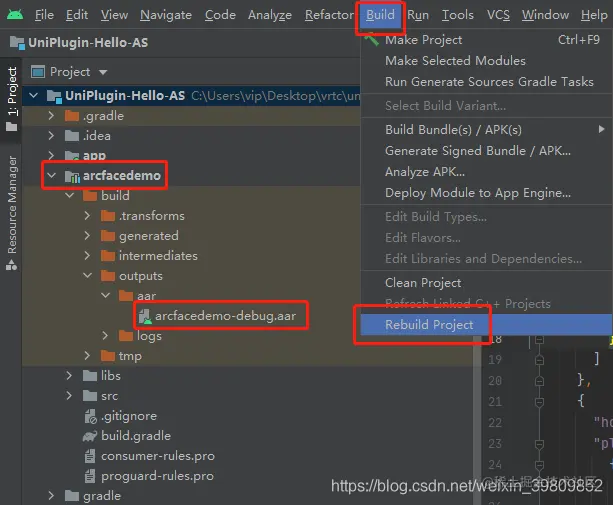
Task: Open the File menu
Action: click(44, 15)
